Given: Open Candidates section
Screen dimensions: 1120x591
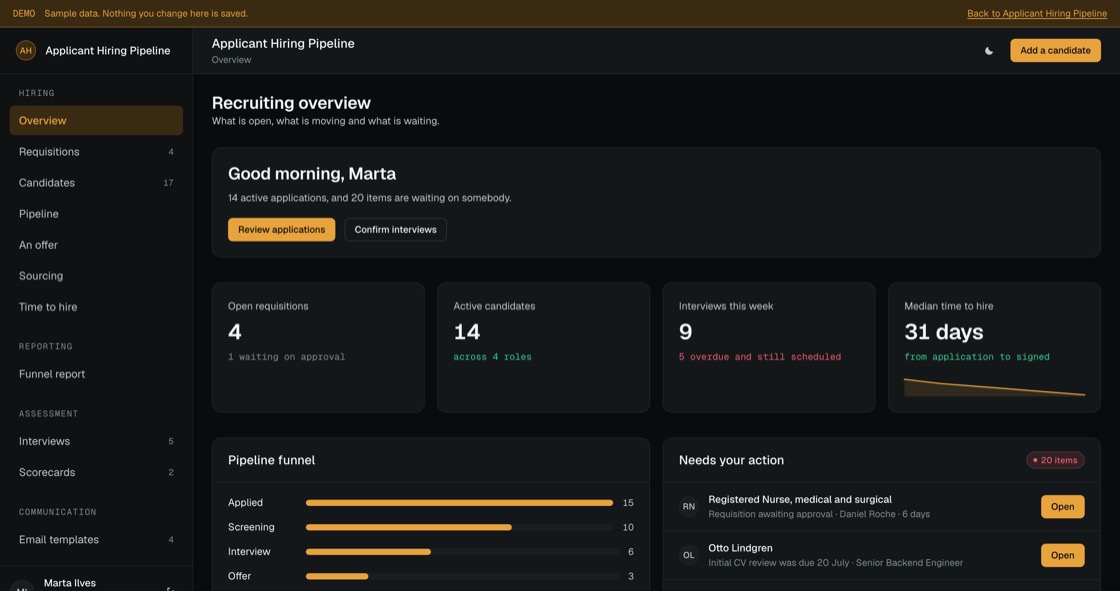Looking at the screenshot, I should (96, 183).
